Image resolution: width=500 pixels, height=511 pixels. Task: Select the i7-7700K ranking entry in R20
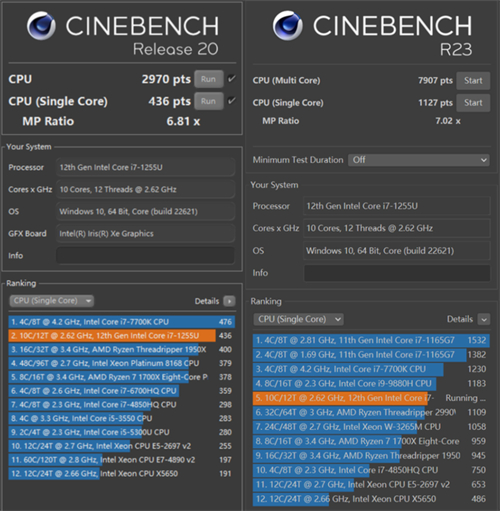(x=122, y=322)
